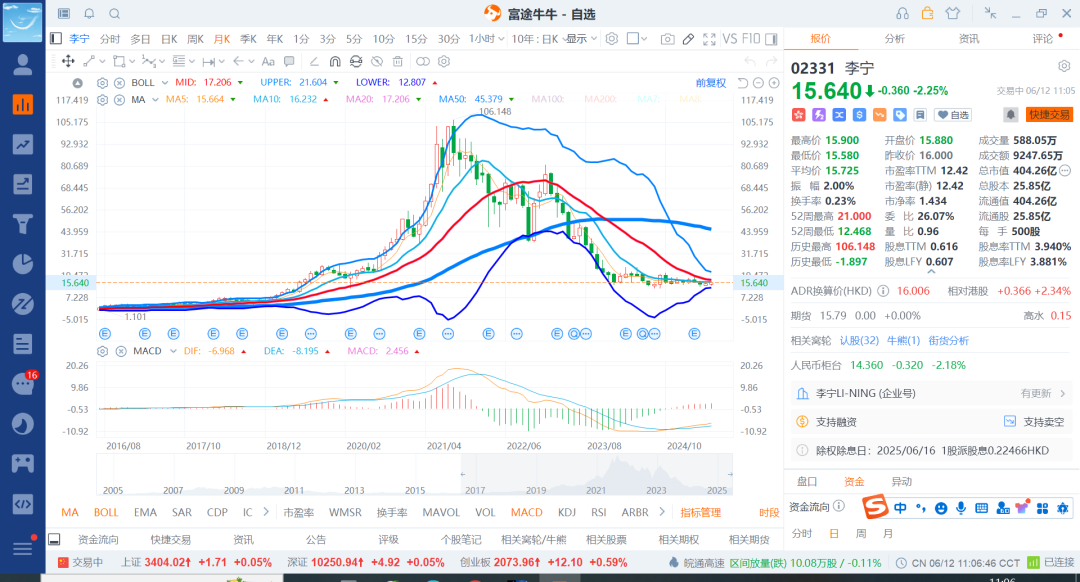Screen dimensions: 1080x582
Task: Open the notification bell in title bar
Action: point(90,14)
